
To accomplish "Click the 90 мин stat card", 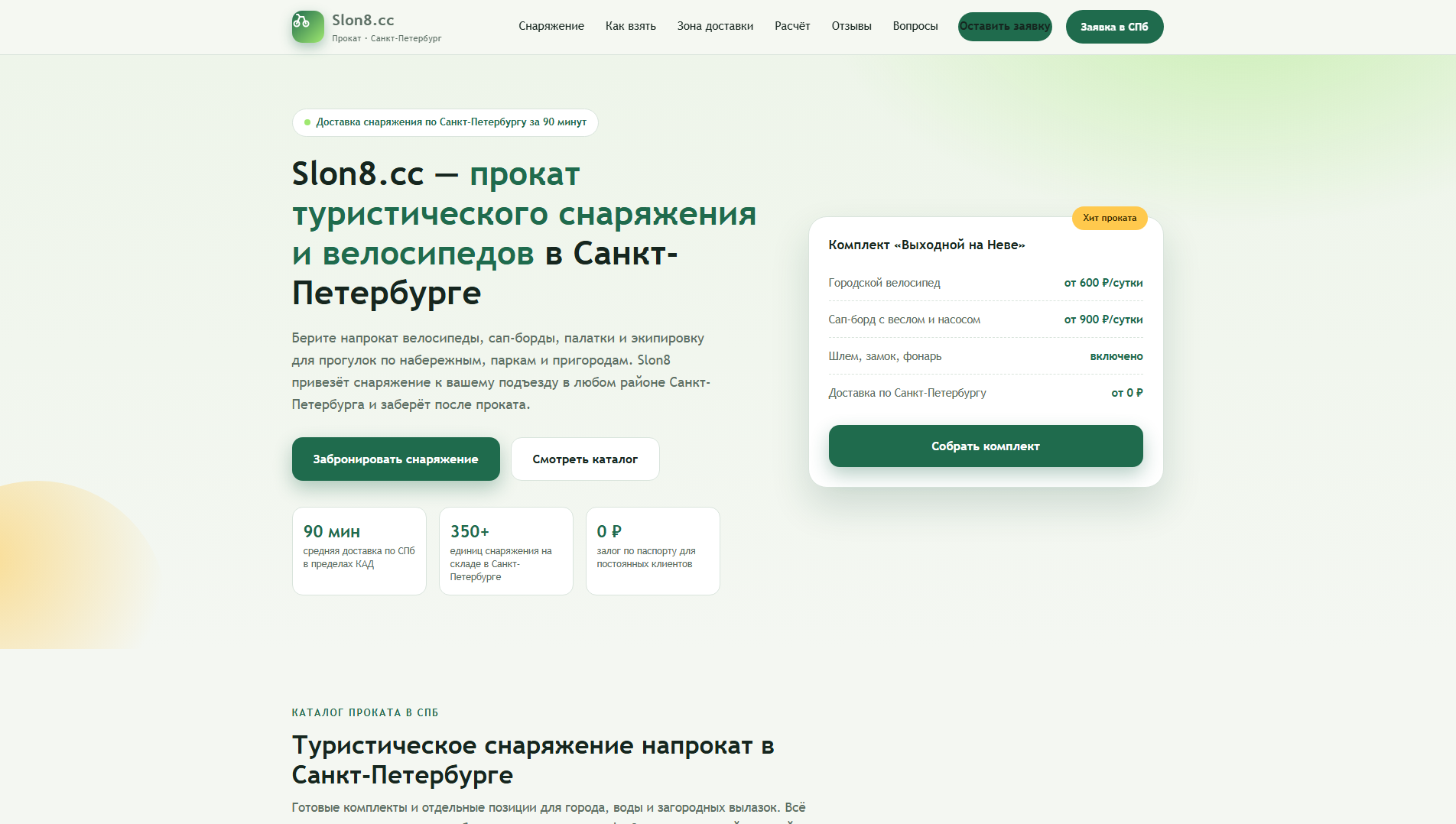I will tap(359, 551).
